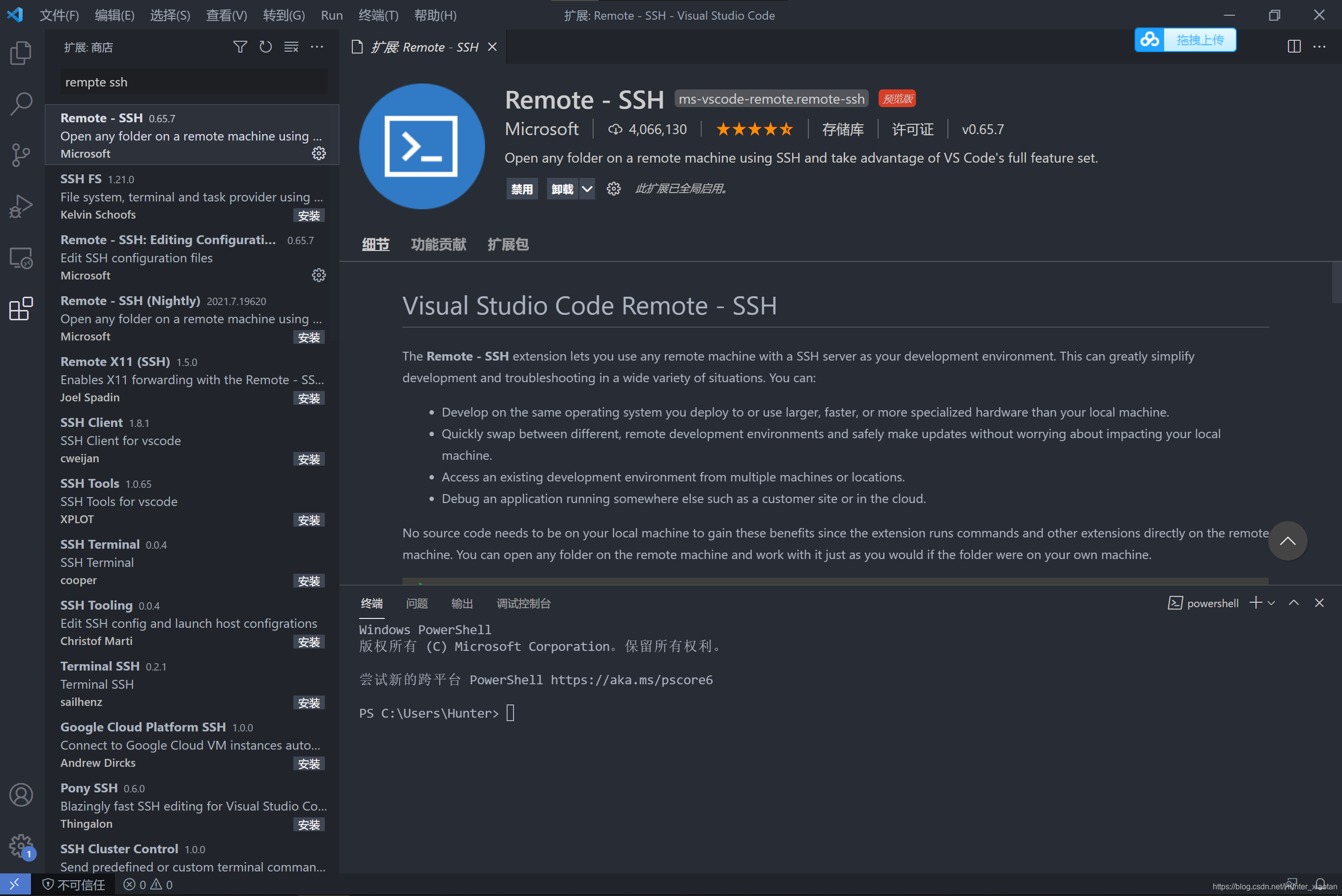Open the 存储库 repository link
This screenshot has width=1342, height=896.
pyautogui.click(x=842, y=129)
